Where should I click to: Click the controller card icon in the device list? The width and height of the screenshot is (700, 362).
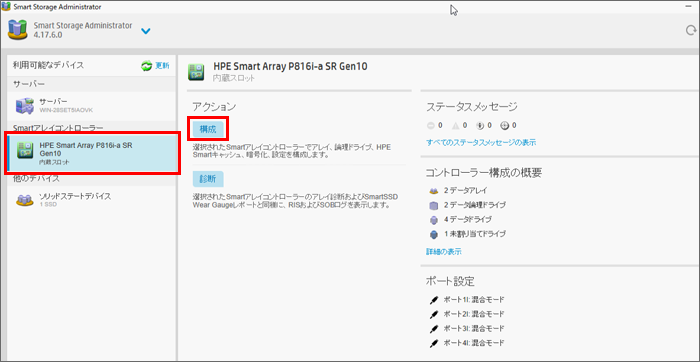[x=25, y=150]
